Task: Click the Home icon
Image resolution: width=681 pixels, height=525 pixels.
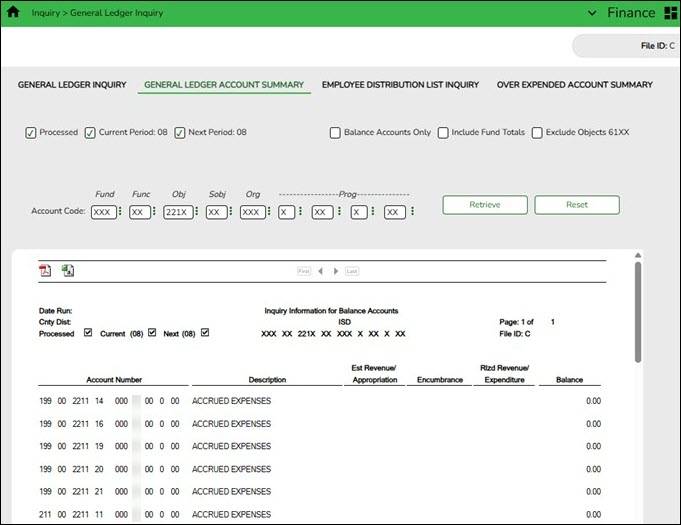Action: 14,13
